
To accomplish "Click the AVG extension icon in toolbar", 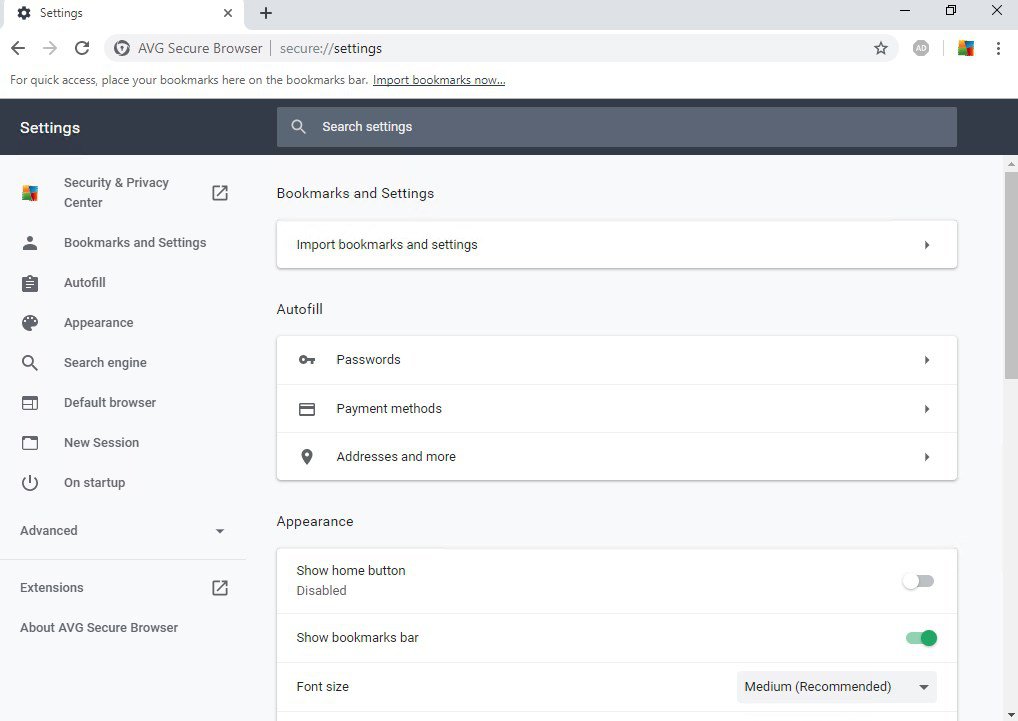I will coord(965,48).
